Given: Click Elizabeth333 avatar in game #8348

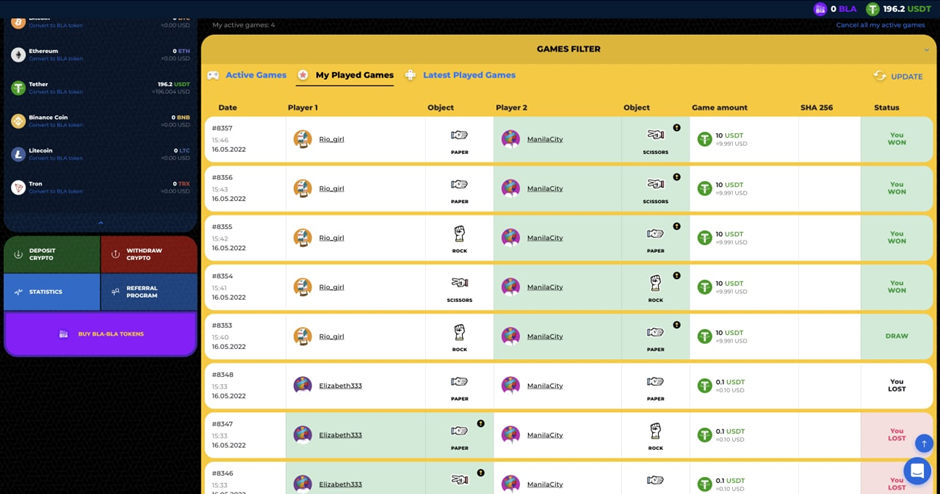Looking at the screenshot, I should click(x=302, y=385).
